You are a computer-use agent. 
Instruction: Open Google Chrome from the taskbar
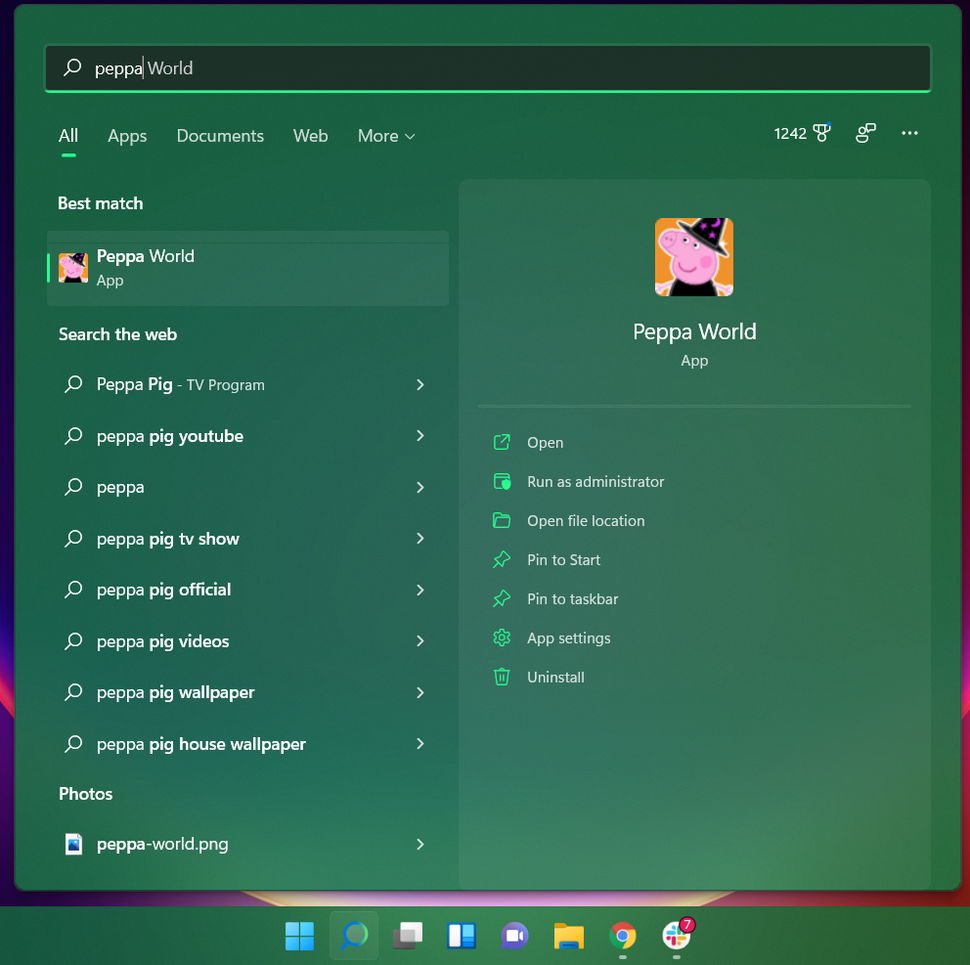pyautogui.click(x=623, y=937)
